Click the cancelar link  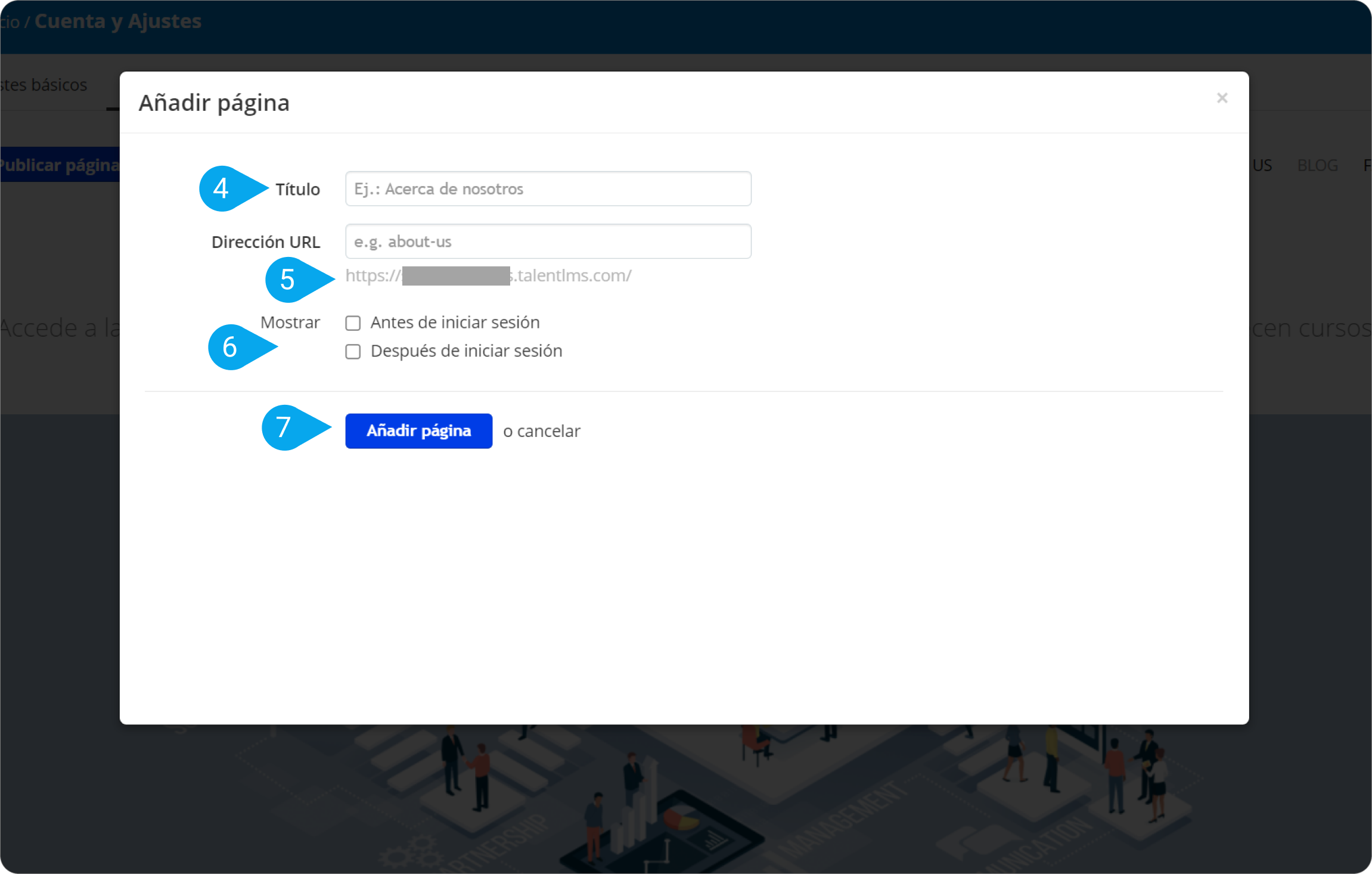549,431
